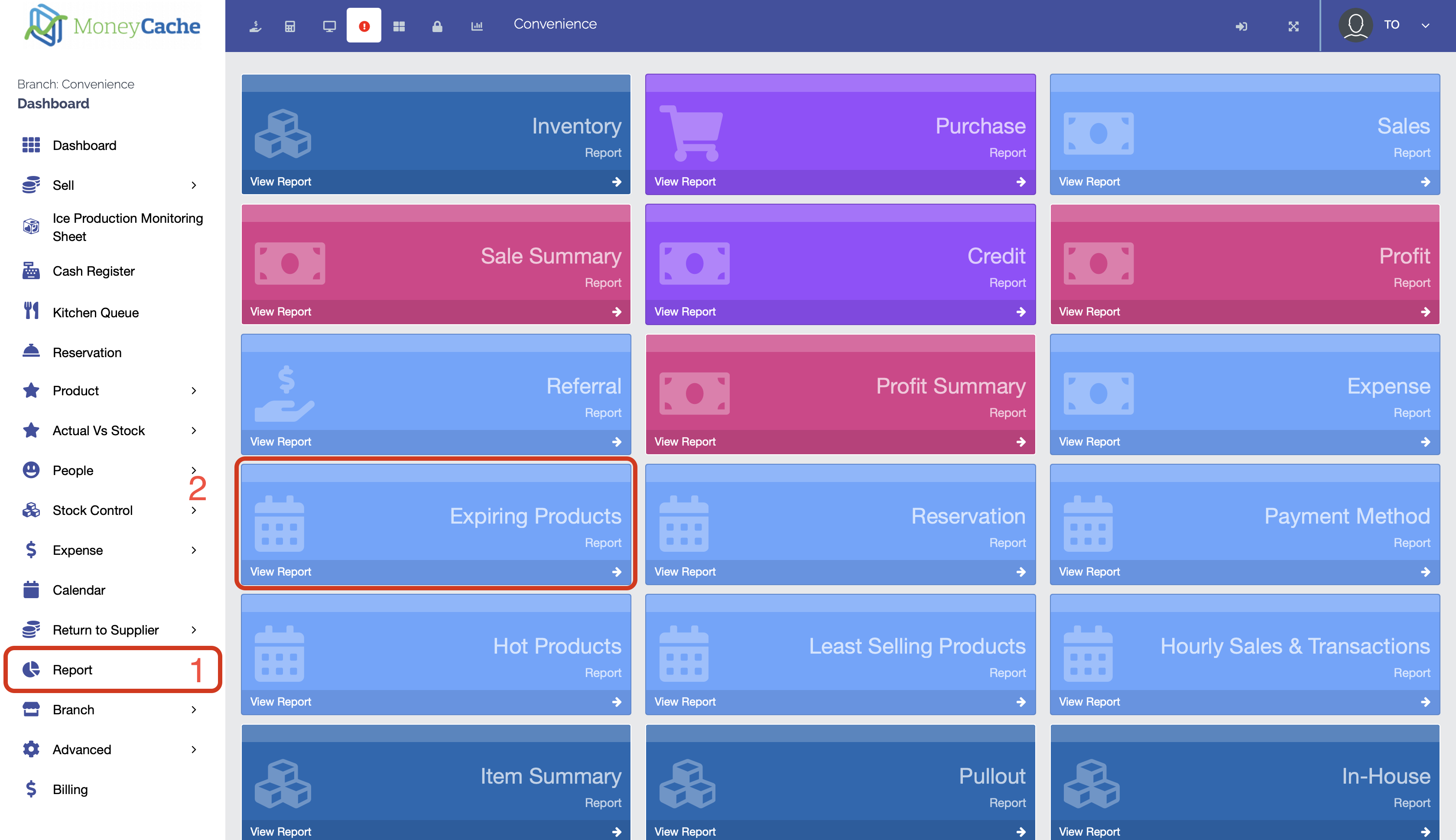
Task: Click the lock icon in top bar
Action: [x=437, y=26]
